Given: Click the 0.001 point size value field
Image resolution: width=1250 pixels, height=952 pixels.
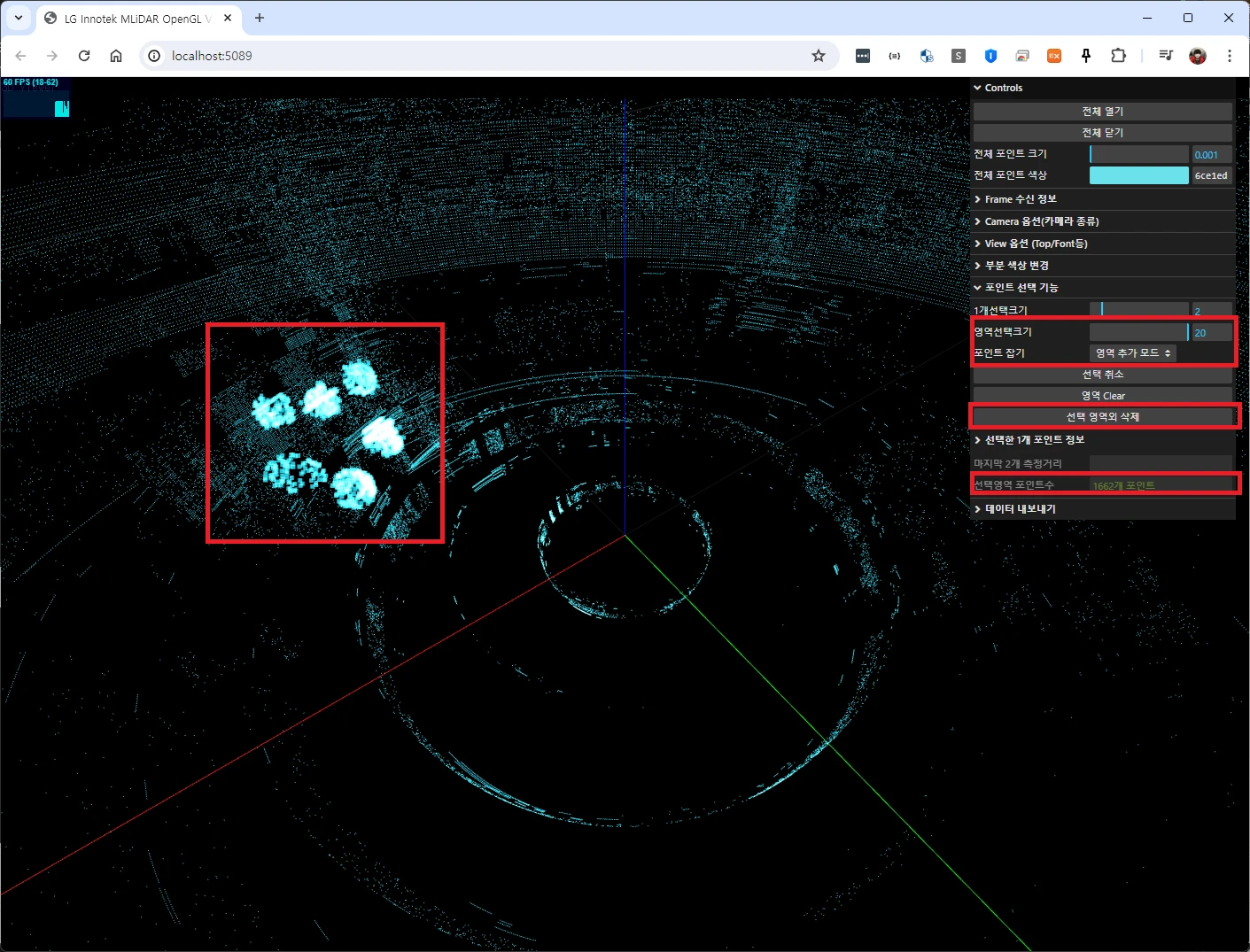Looking at the screenshot, I should [x=1212, y=154].
